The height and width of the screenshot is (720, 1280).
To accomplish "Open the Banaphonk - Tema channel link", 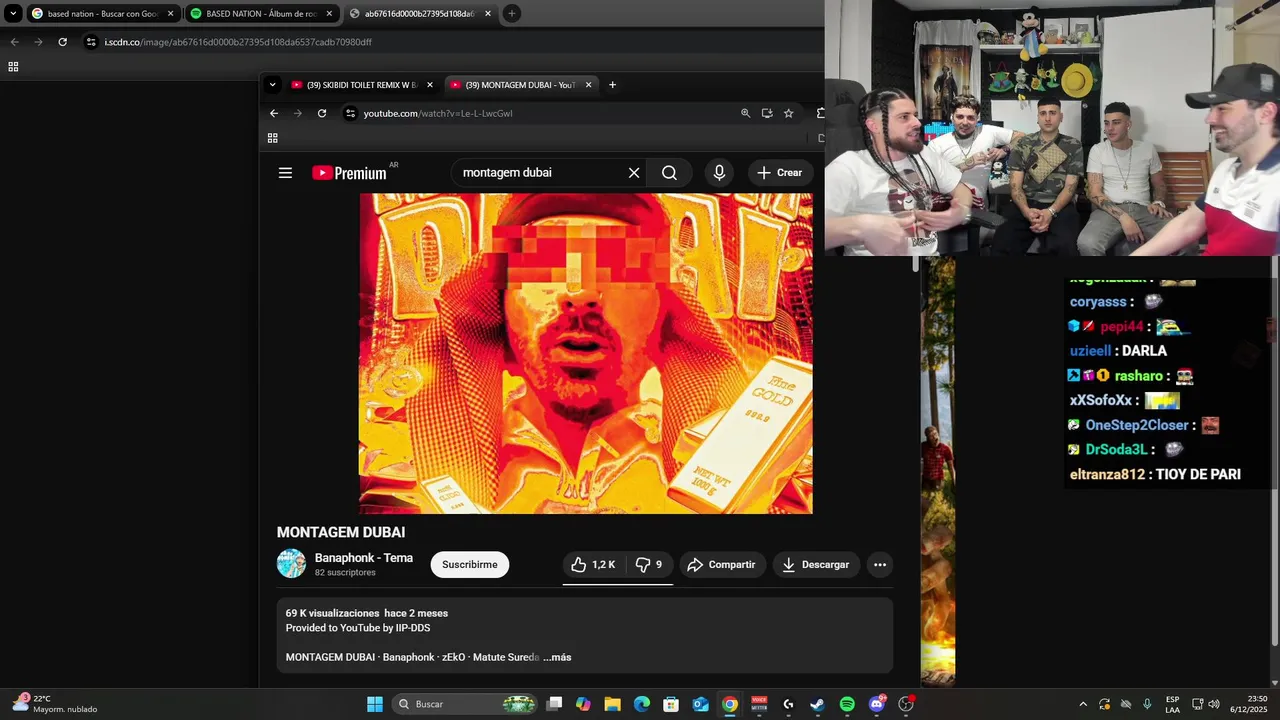I will tap(364, 558).
